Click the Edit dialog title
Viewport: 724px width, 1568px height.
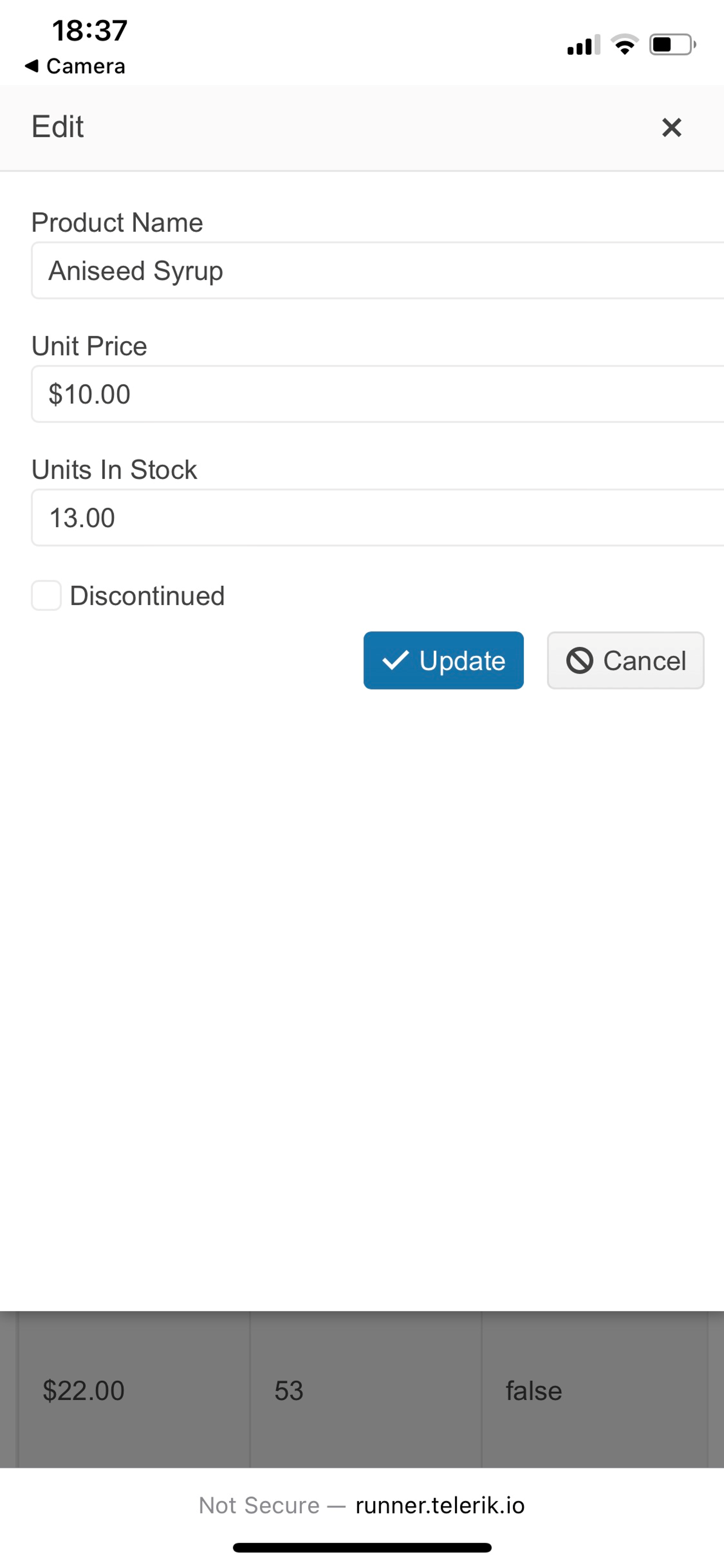pyautogui.click(x=58, y=127)
